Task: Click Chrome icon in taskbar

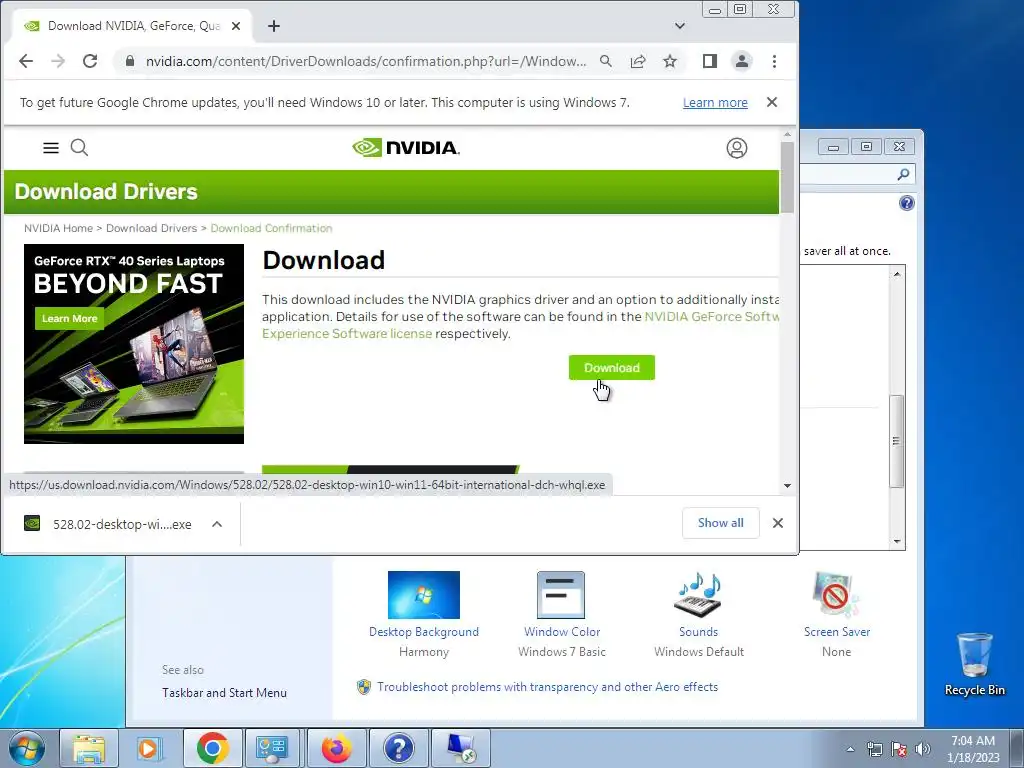Action: tap(212, 748)
